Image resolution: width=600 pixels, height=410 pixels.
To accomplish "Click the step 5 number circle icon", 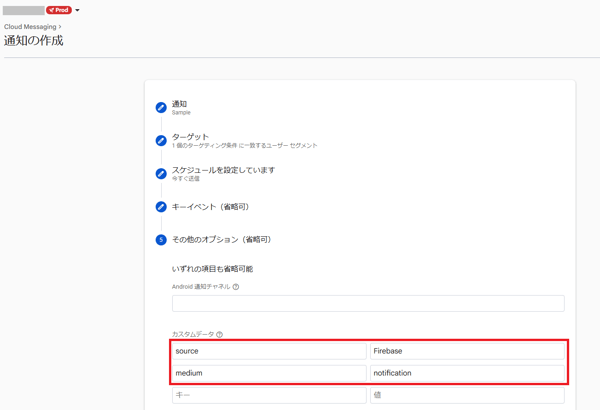I will (161, 240).
